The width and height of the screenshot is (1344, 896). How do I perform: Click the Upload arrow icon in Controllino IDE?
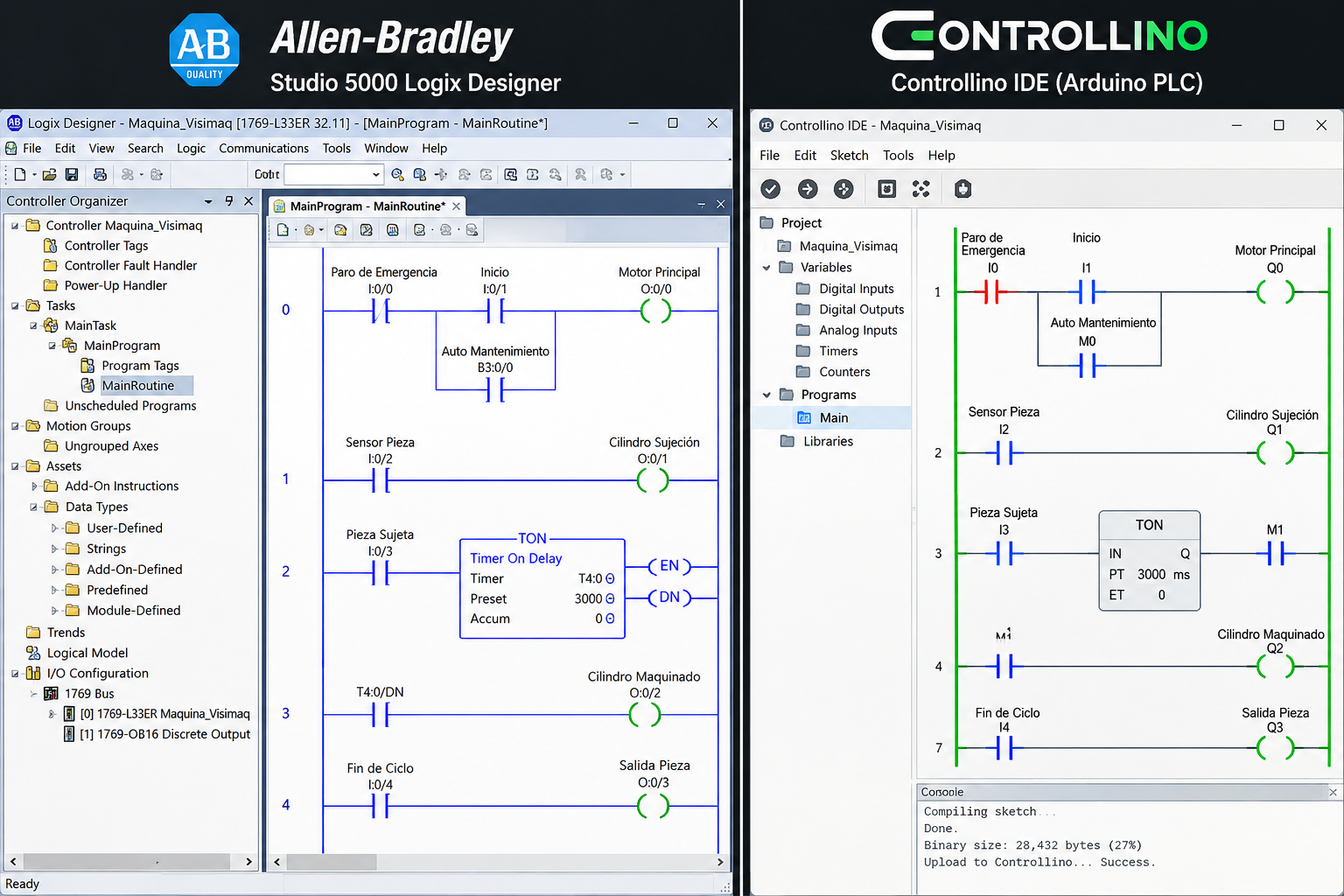click(808, 189)
